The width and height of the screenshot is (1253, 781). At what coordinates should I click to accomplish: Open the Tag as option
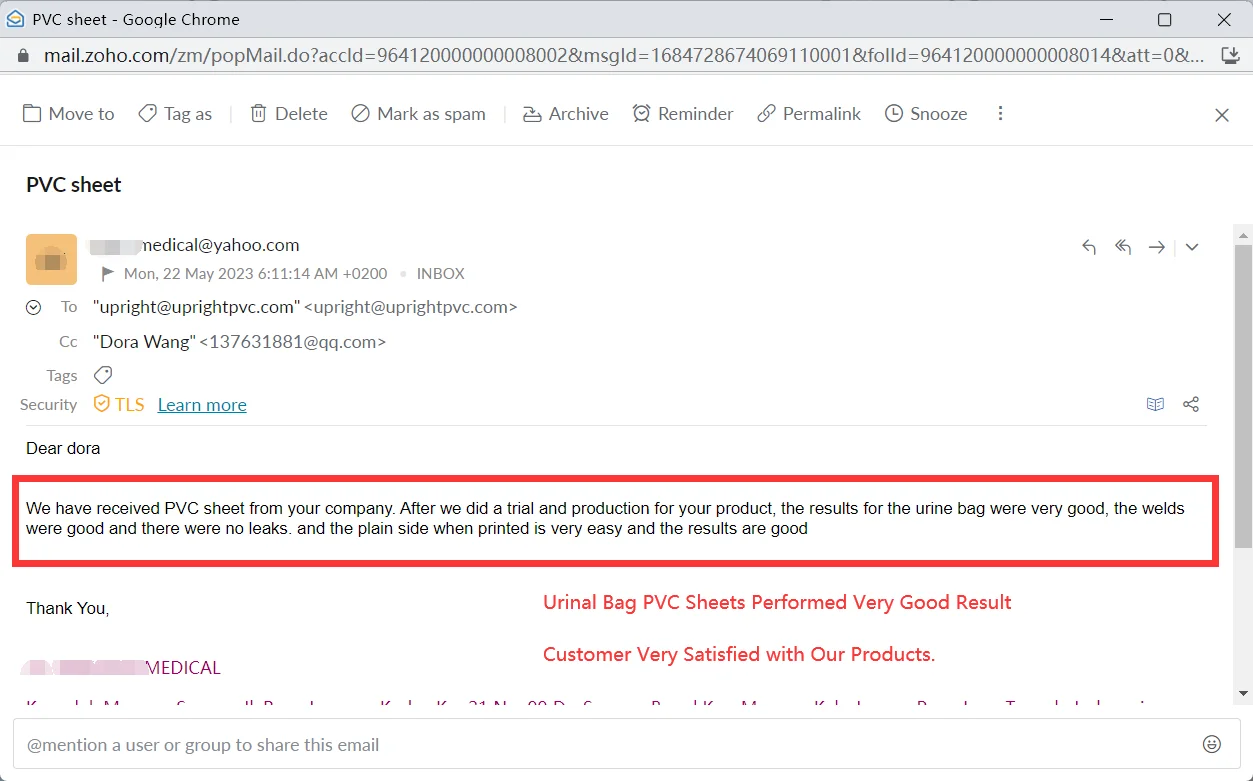click(x=175, y=114)
